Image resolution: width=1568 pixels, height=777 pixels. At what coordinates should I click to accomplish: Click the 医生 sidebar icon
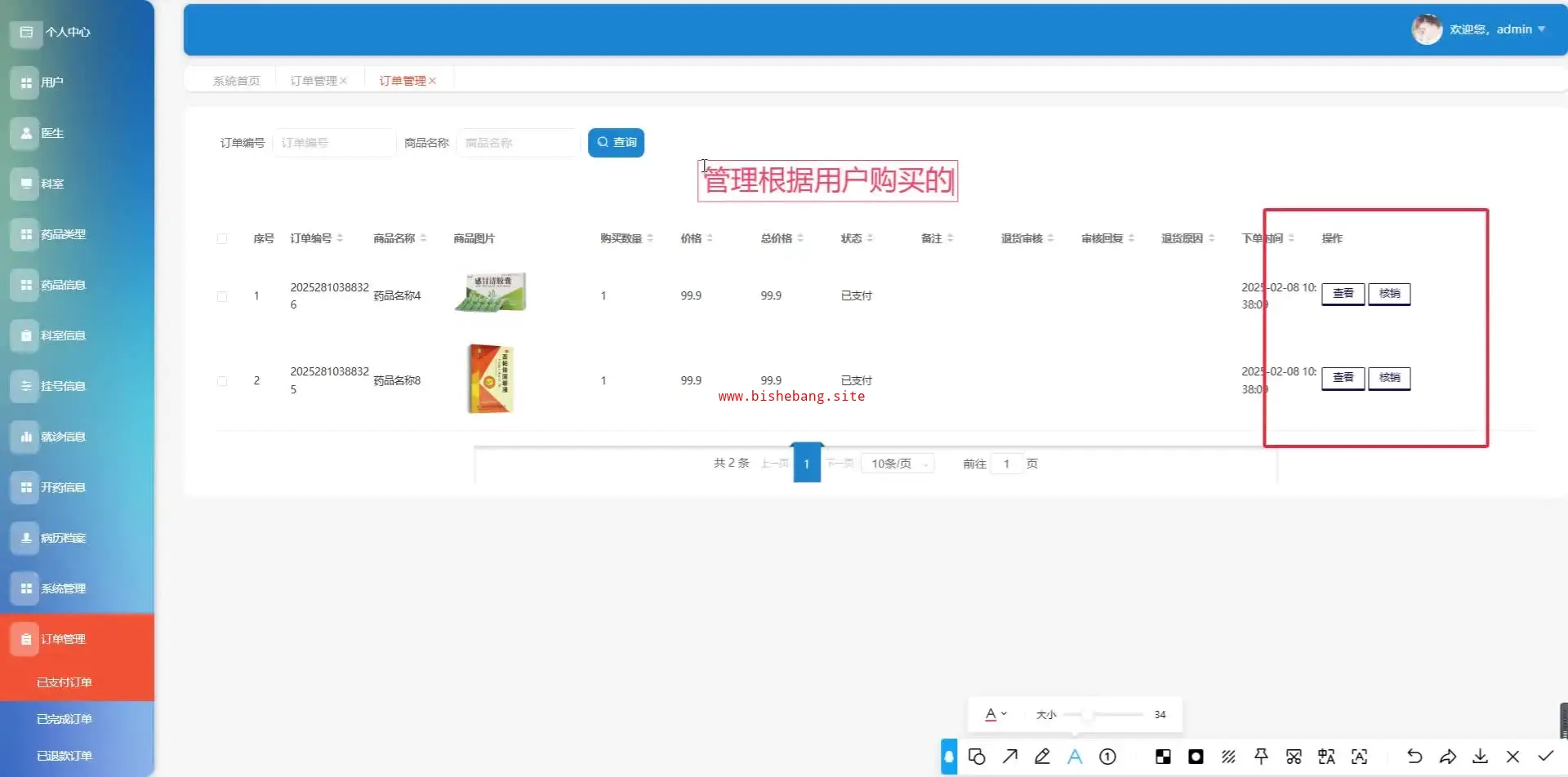coord(26,133)
